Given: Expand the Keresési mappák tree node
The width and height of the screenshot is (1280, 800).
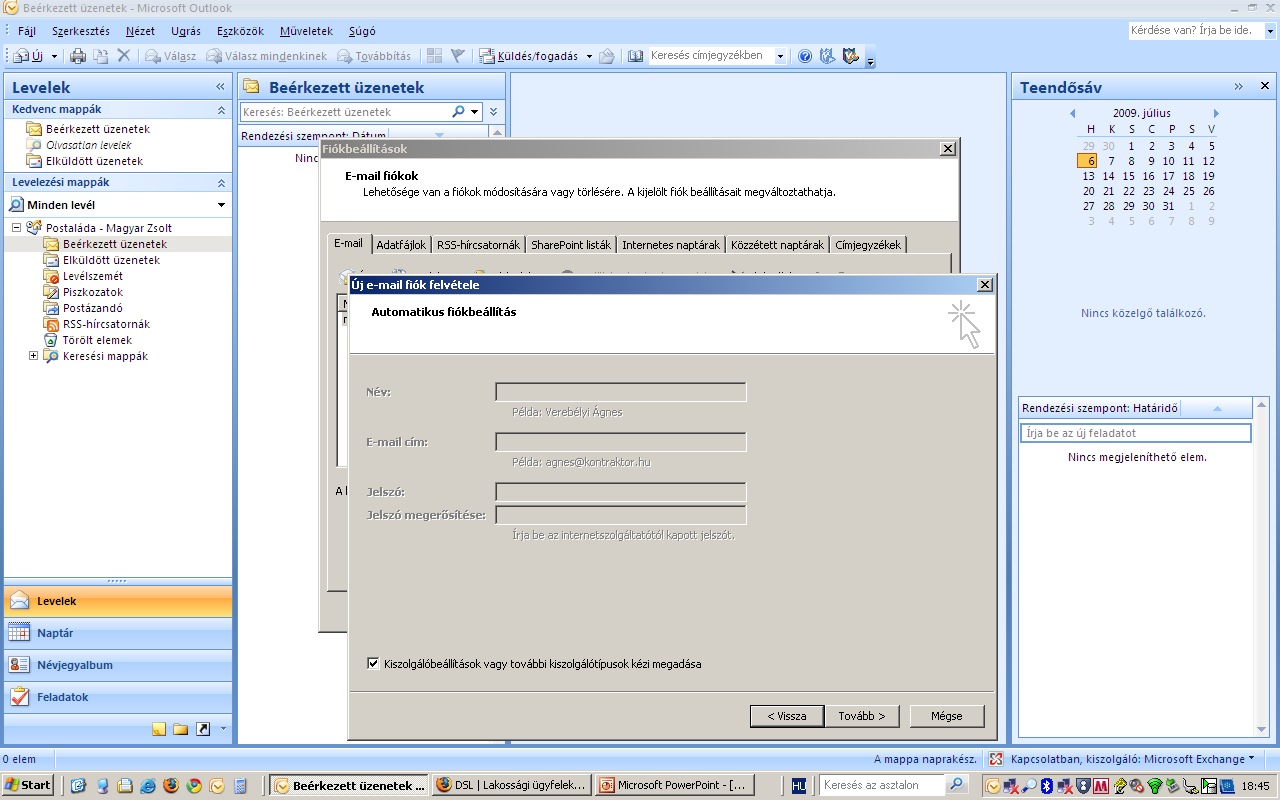Looking at the screenshot, I should tap(33, 356).
